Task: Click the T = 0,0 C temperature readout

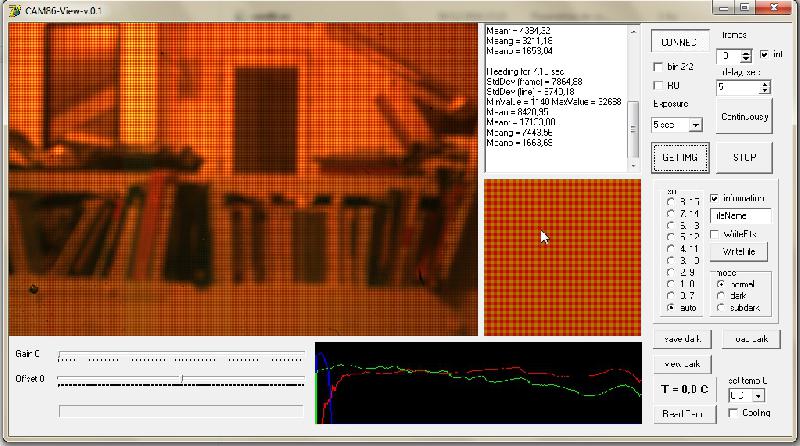Action: click(x=685, y=389)
